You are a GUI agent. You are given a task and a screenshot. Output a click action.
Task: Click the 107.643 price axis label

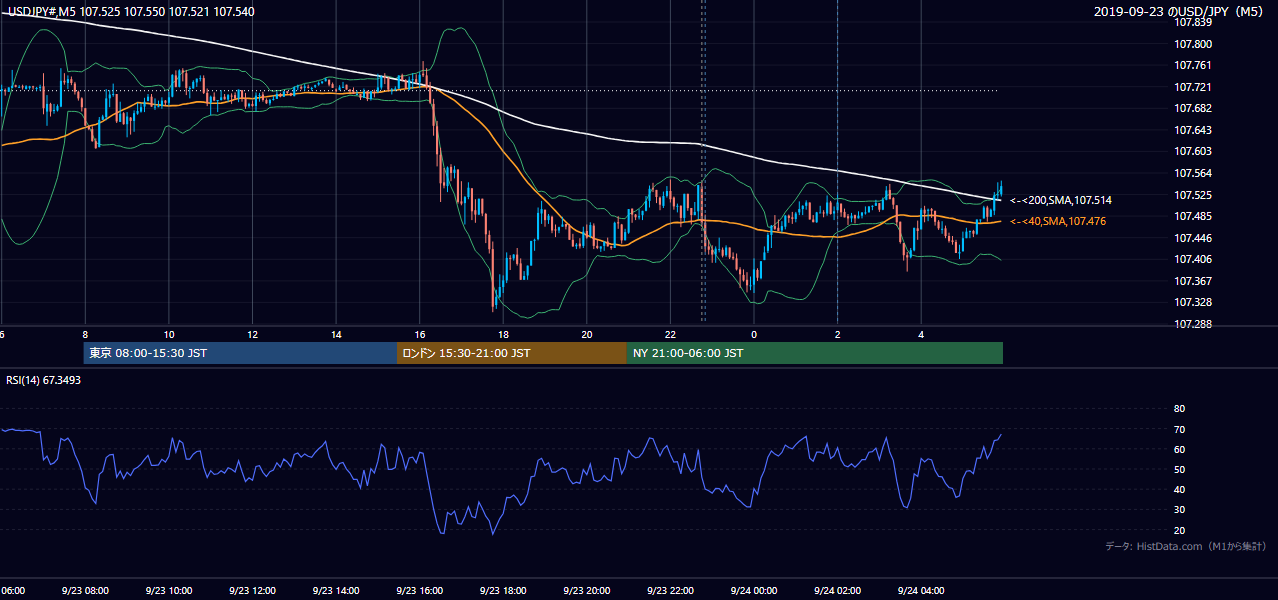coord(1193,130)
